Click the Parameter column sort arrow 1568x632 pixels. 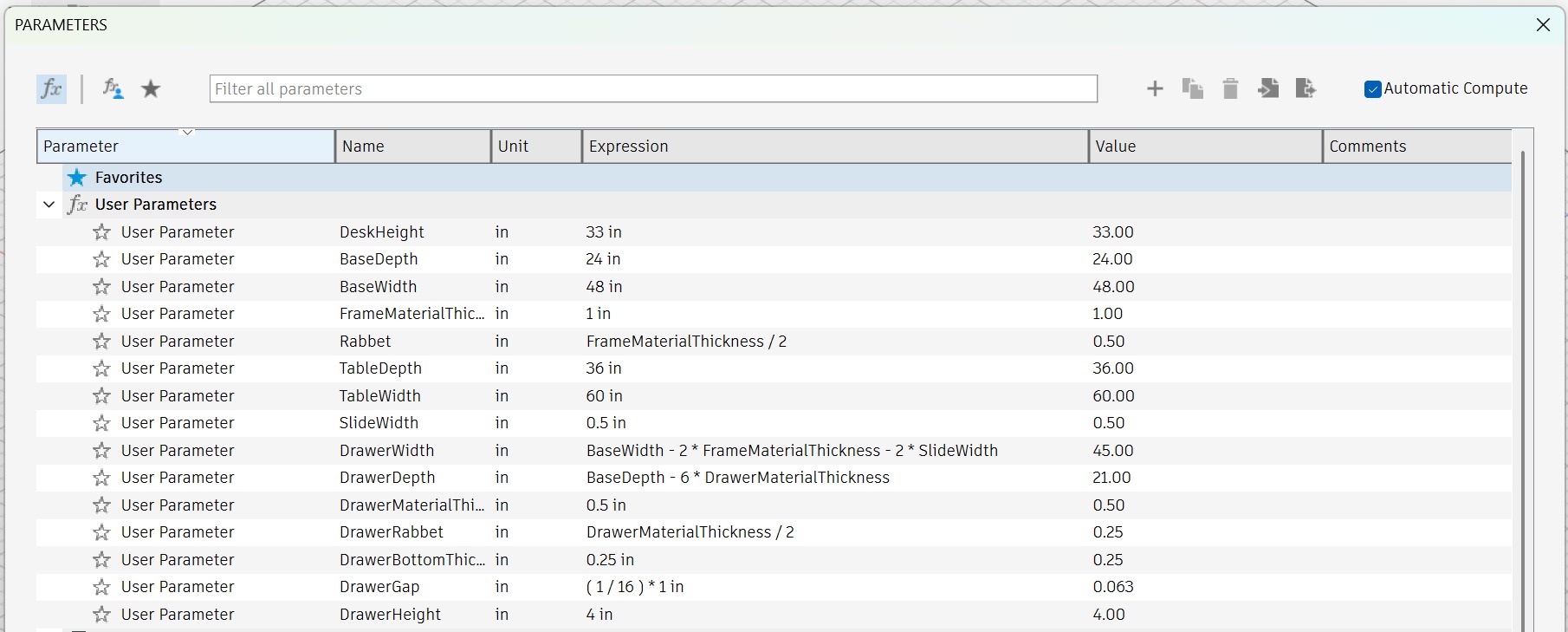(x=187, y=133)
